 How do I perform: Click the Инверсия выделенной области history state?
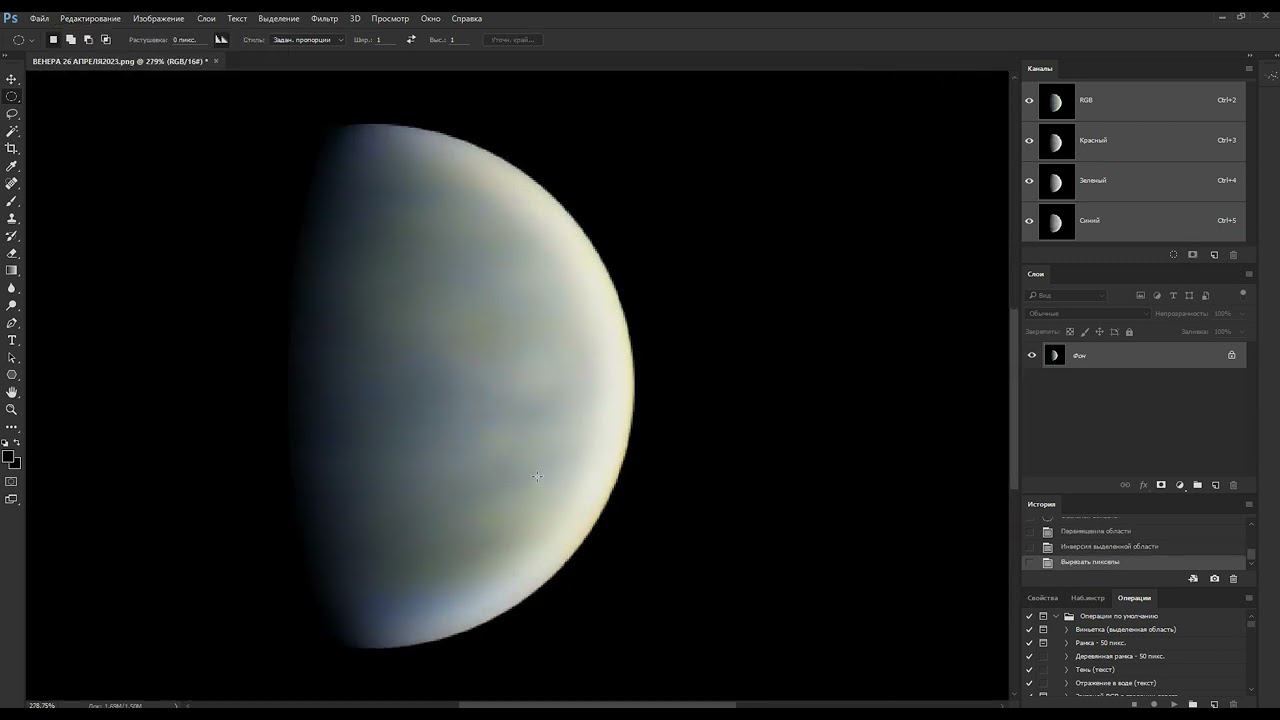[1109, 547]
